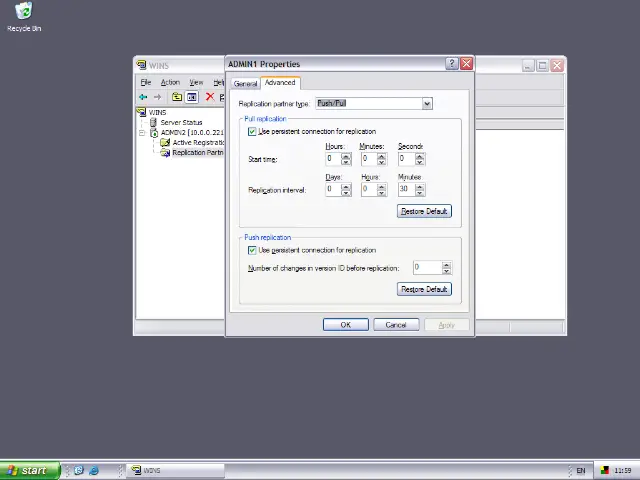640x480 pixels.
Task: Decrease Replication interval Hours spinner
Action: (x=382, y=193)
